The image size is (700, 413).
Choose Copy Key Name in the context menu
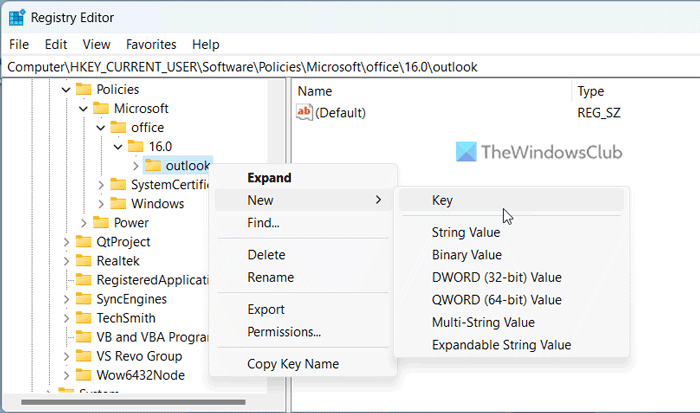(x=303, y=364)
